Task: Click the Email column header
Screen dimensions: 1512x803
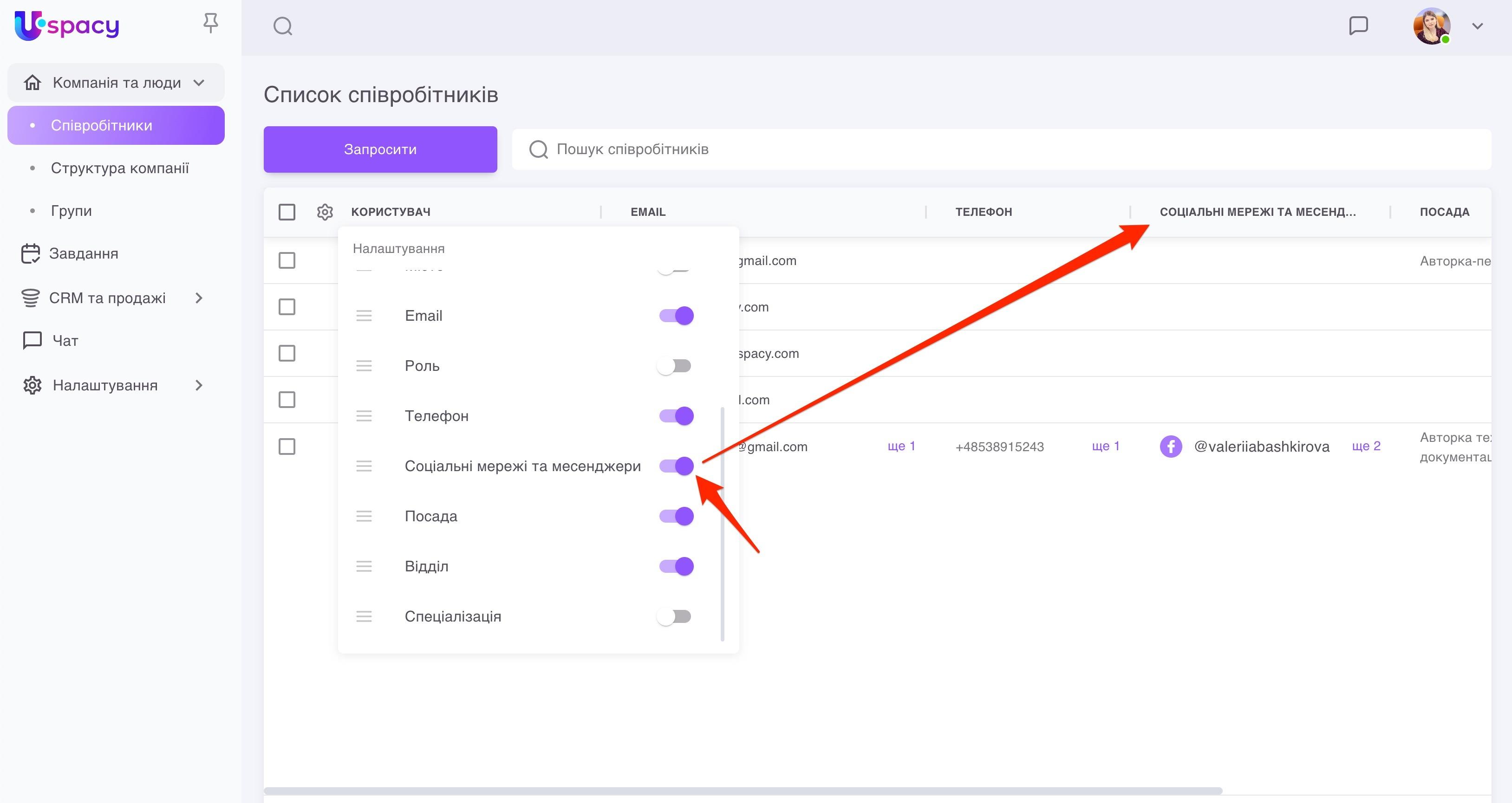Action: click(648, 212)
